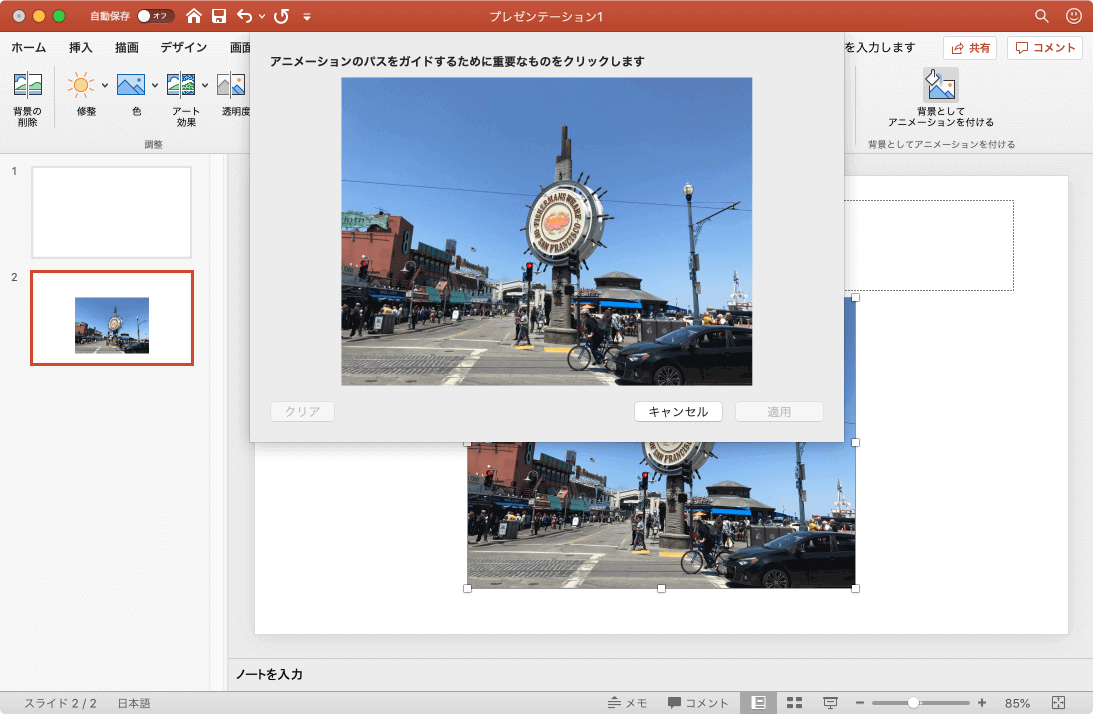Click the zoom slider handle
1093x714 pixels.
[x=912, y=703]
